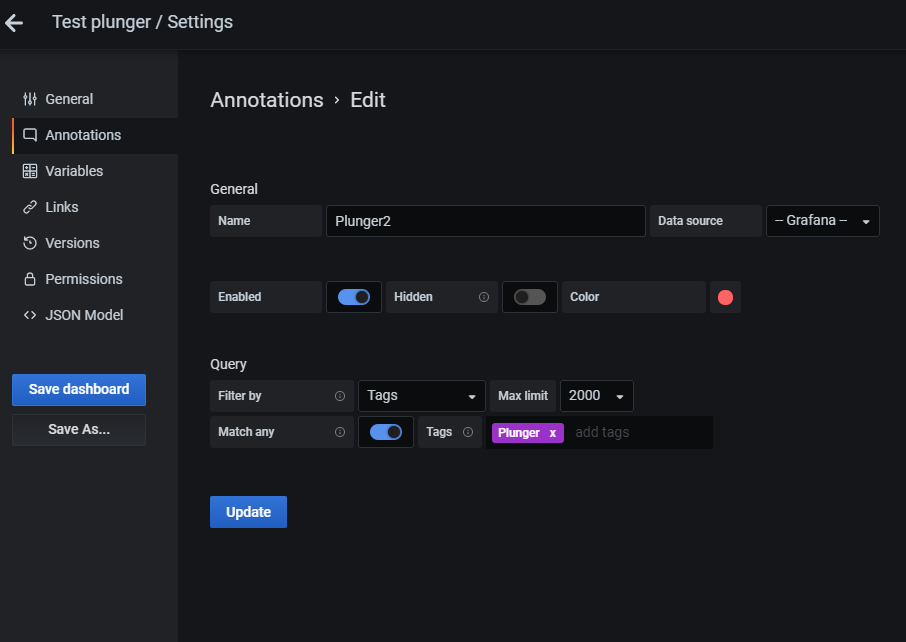The image size is (906, 642).
Task: Click the Versions history icon
Action: pyautogui.click(x=30, y=243)
